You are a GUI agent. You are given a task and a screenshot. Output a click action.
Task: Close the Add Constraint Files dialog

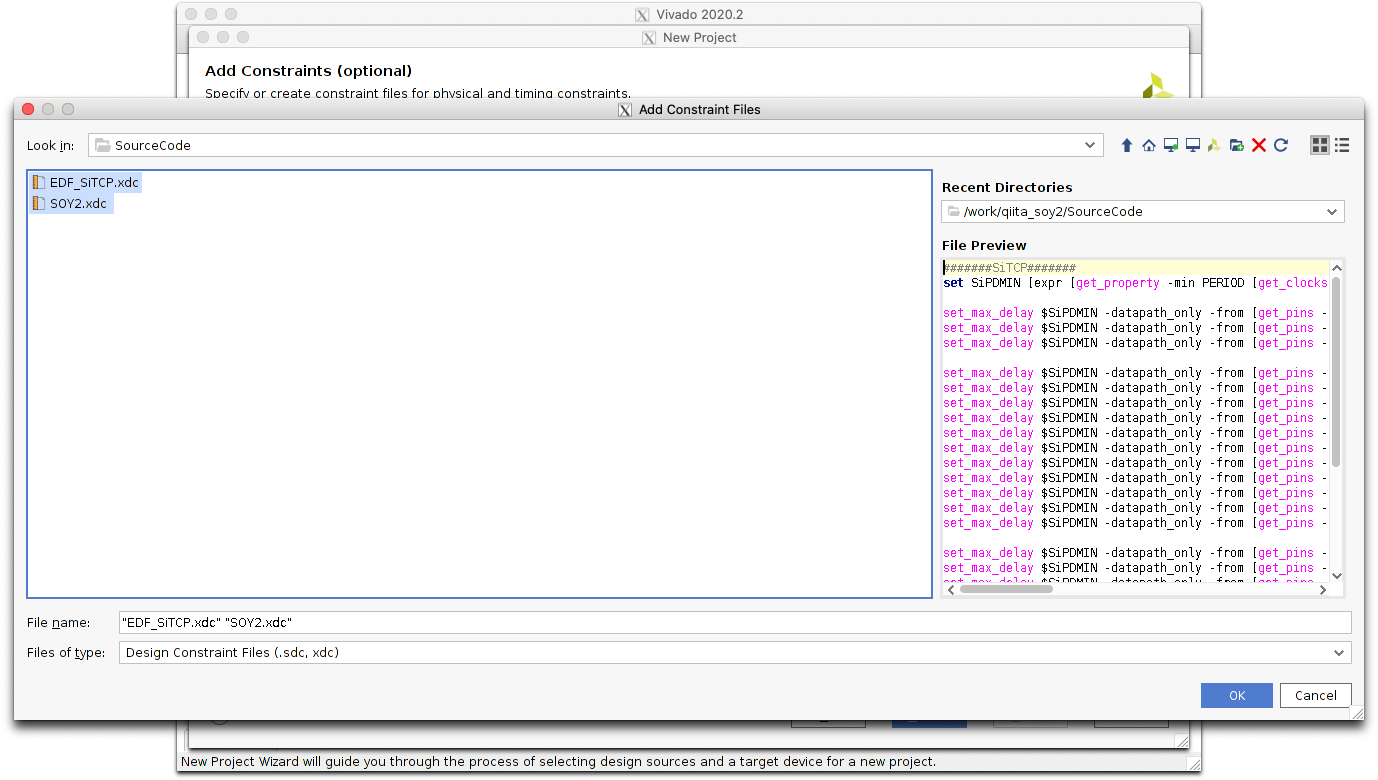(x=28, y=109)
